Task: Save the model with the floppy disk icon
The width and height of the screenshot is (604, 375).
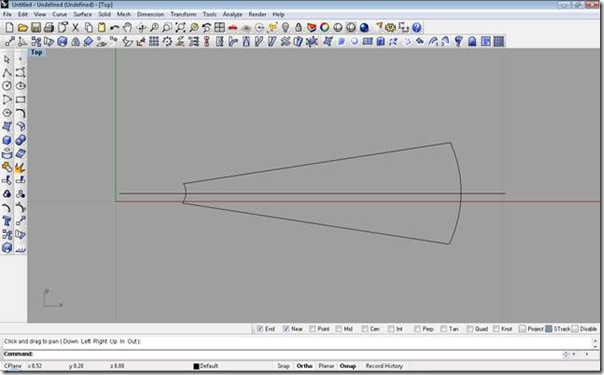Action: coord(36,27)
